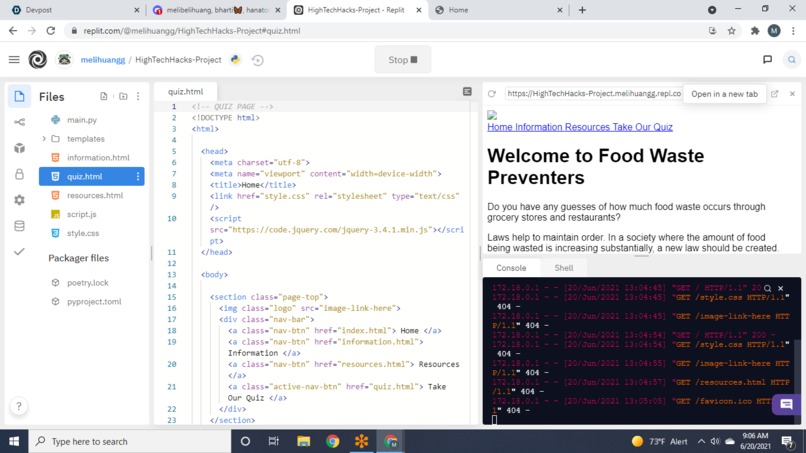Expand the templates folder
The image size is (806, 453).
pyautogui.click(x=44, y=139)
